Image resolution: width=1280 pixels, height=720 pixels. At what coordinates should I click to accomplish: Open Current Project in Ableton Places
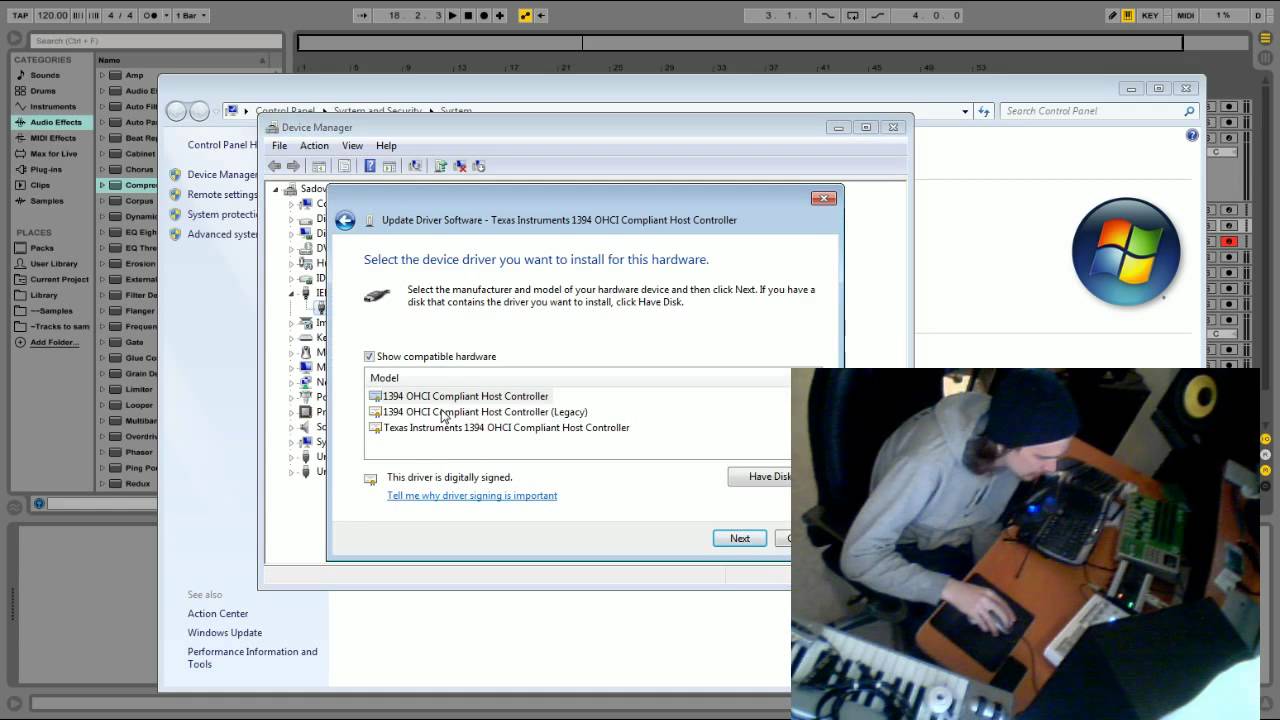tap(59, 279)
